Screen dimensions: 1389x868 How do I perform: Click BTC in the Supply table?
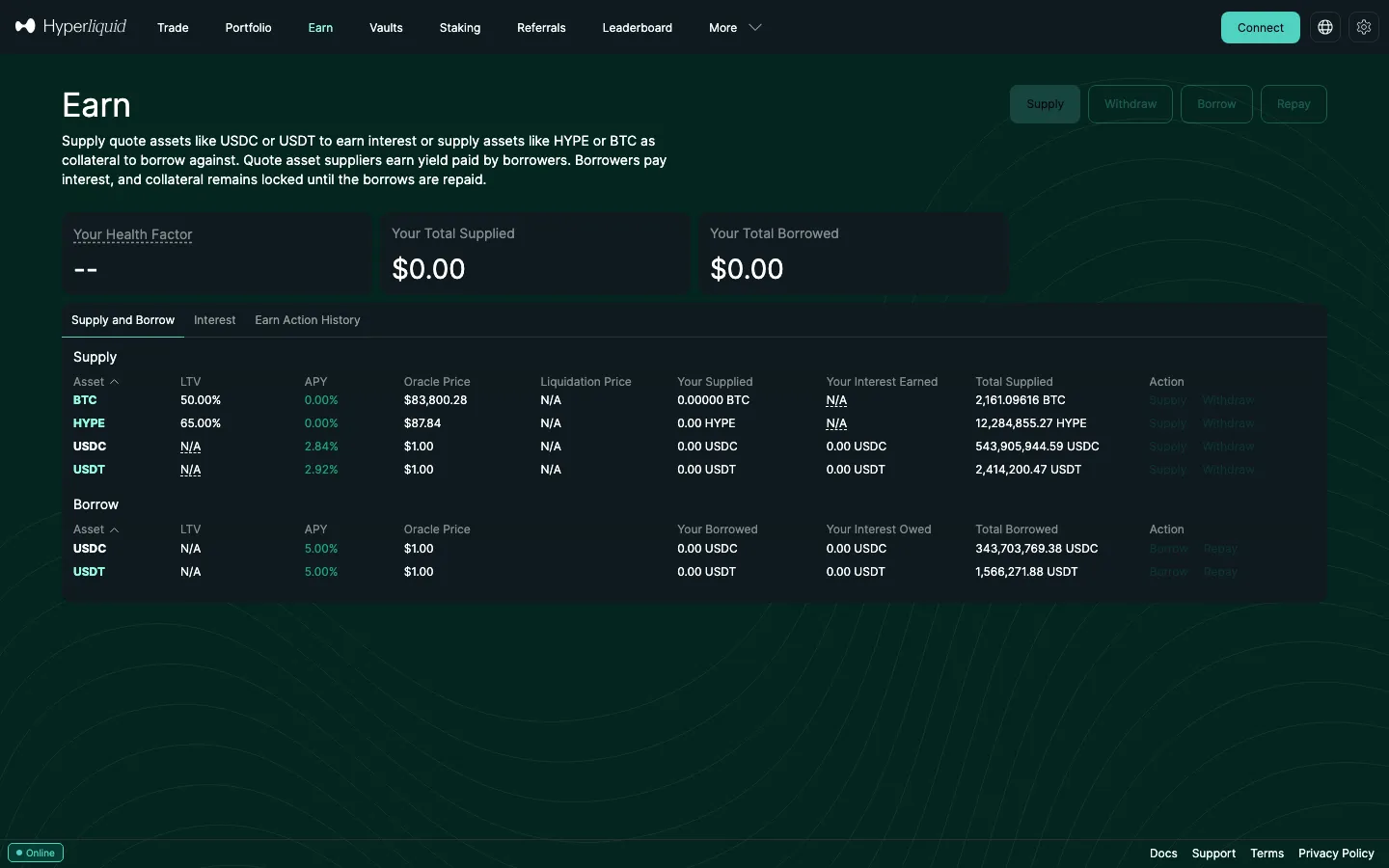click(85, 400)
